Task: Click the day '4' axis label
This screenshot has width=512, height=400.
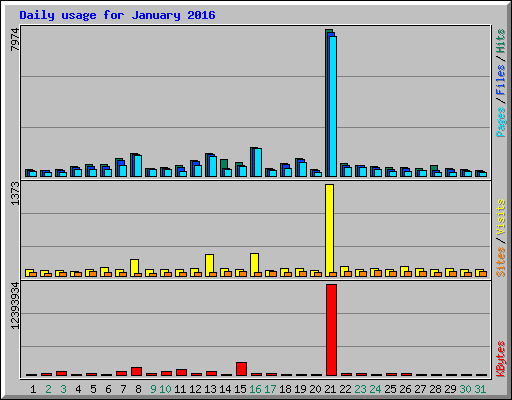Action: point(78,389)
